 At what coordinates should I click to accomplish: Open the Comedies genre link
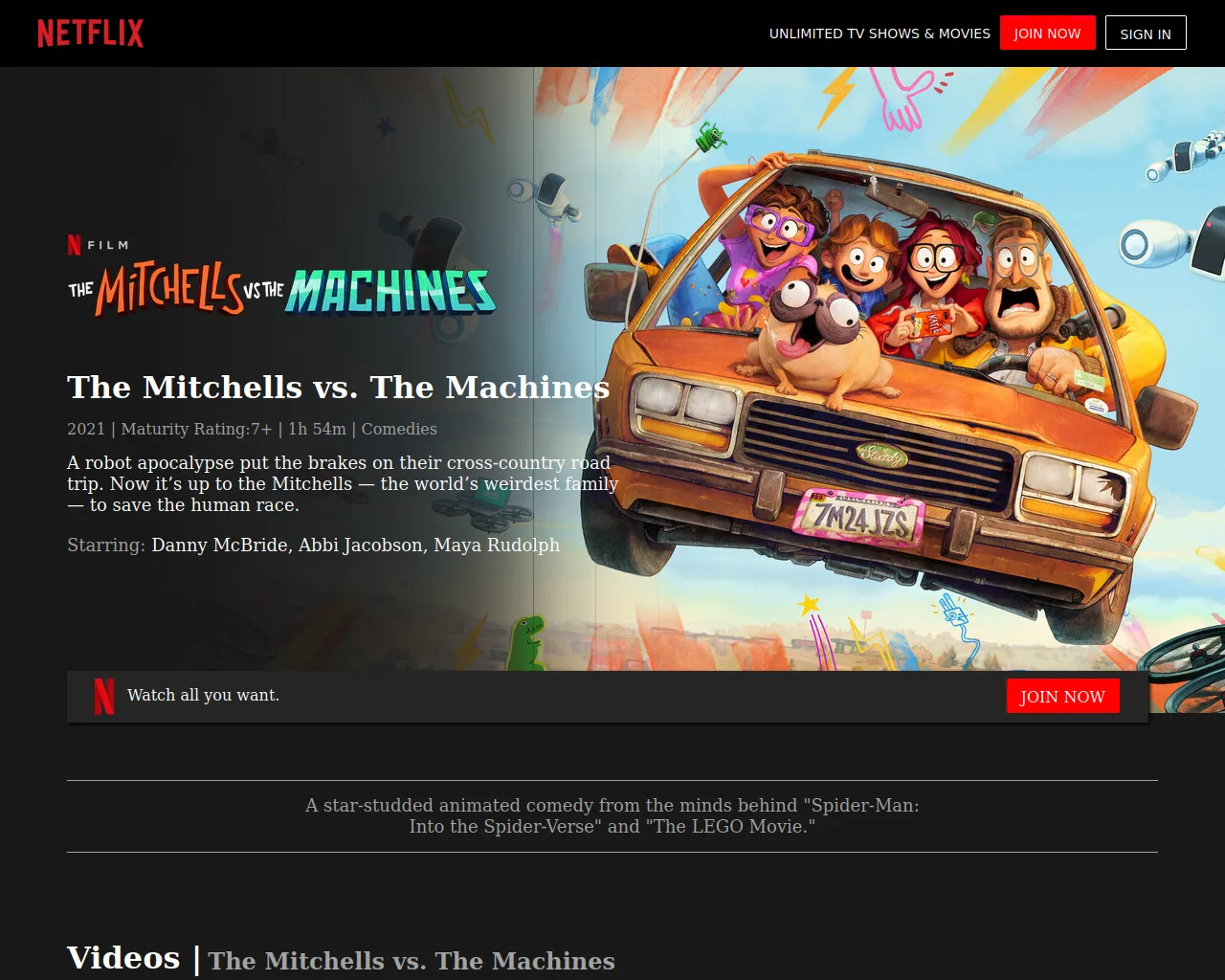click(x=399, y=429)
